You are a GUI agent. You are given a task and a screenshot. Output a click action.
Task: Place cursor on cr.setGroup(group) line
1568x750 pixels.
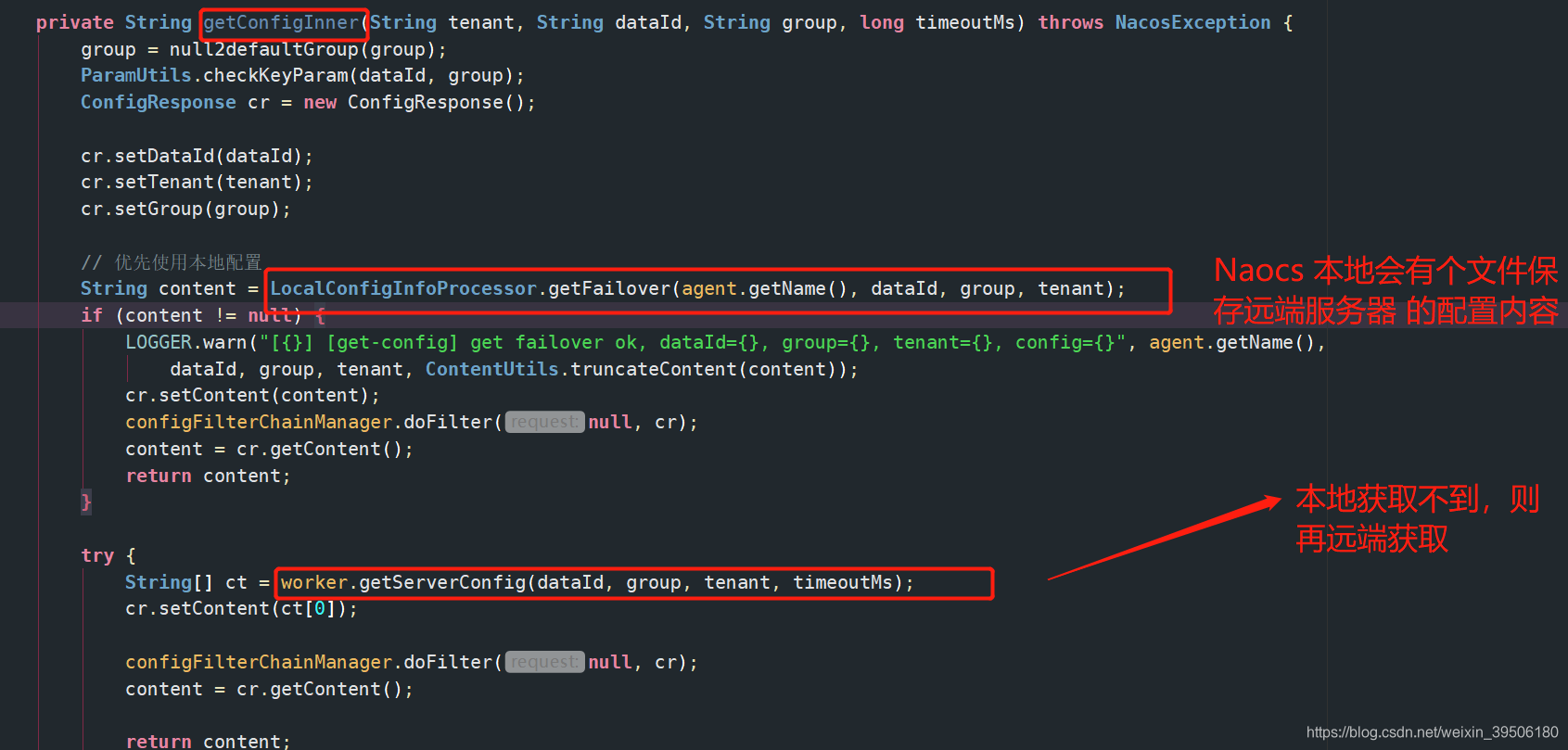click(x=185, y=209)
